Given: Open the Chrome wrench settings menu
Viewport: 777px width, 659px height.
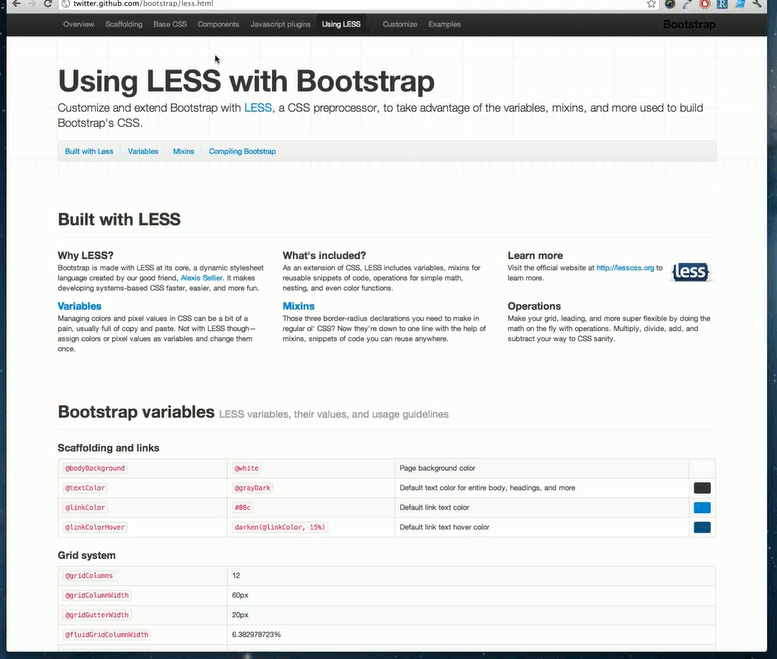Looking at the screenshot, I should click(758, 4).
